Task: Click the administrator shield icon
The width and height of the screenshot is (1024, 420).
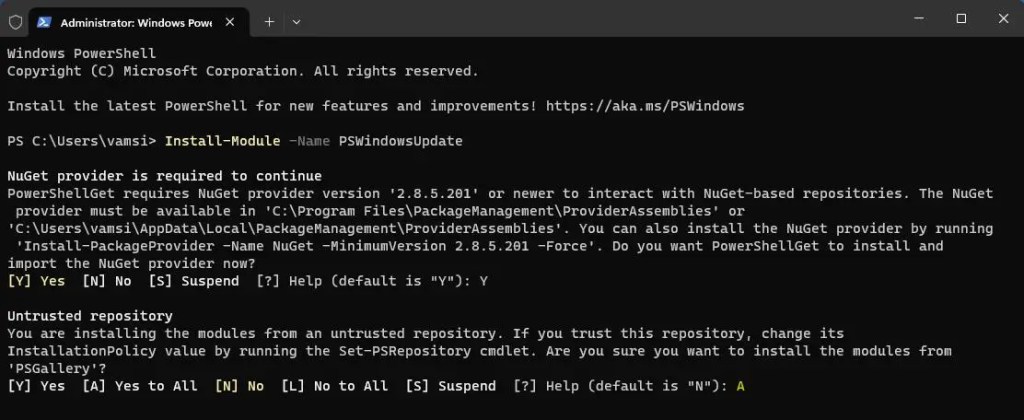Action: 15,20
